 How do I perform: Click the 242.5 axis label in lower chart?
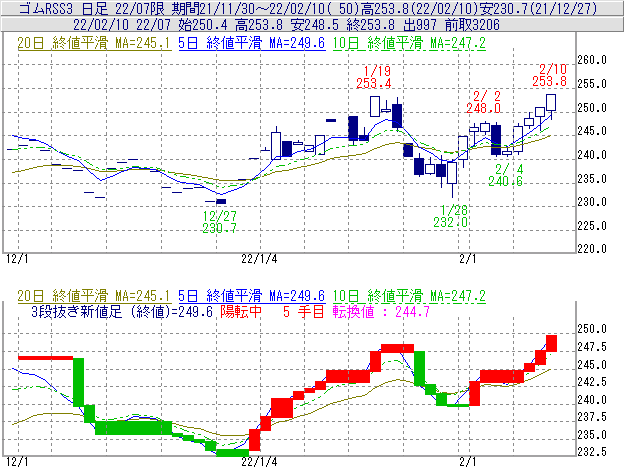(592, 382)
